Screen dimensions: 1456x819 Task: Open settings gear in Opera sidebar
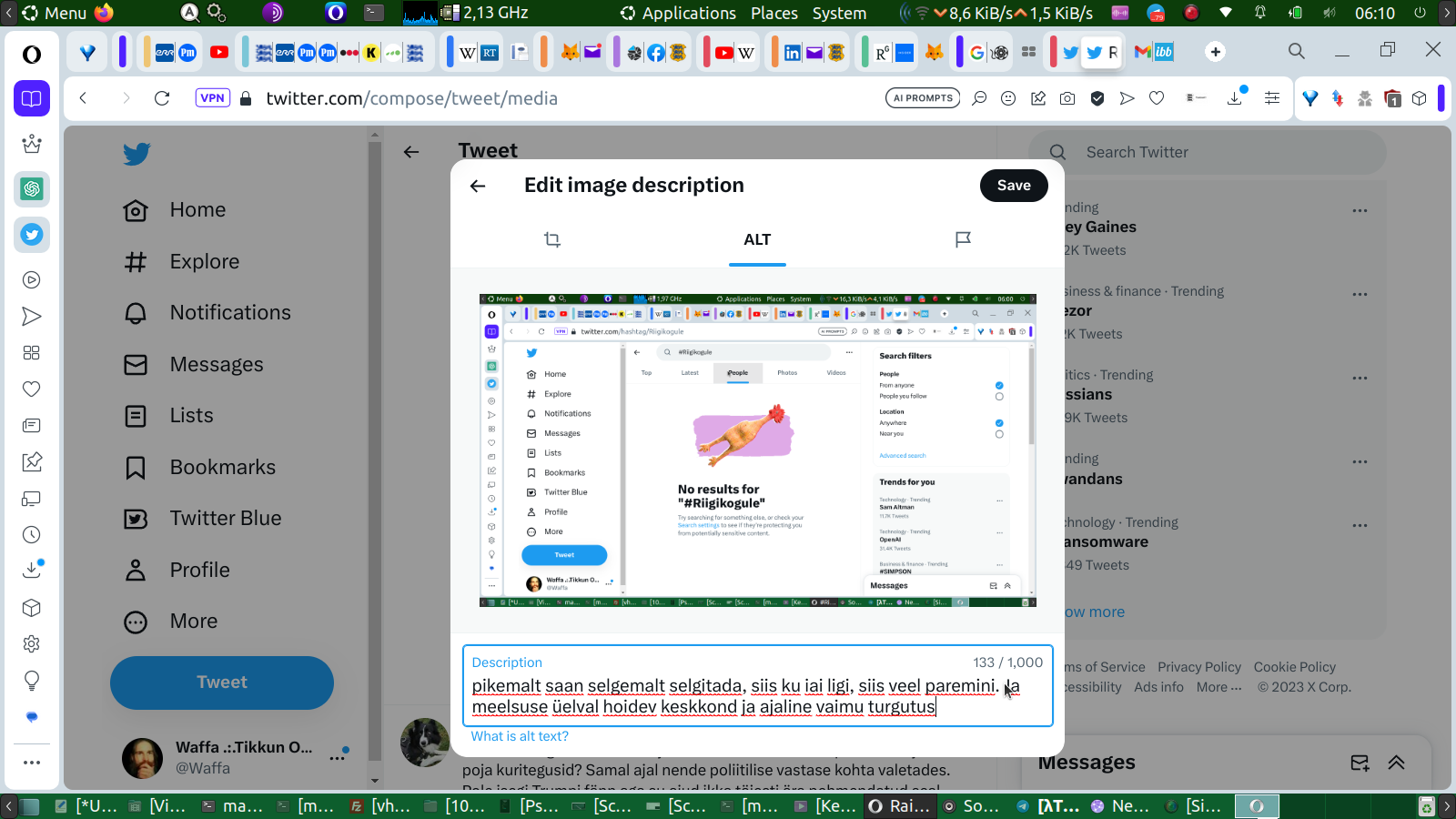(x=32, y=644)
